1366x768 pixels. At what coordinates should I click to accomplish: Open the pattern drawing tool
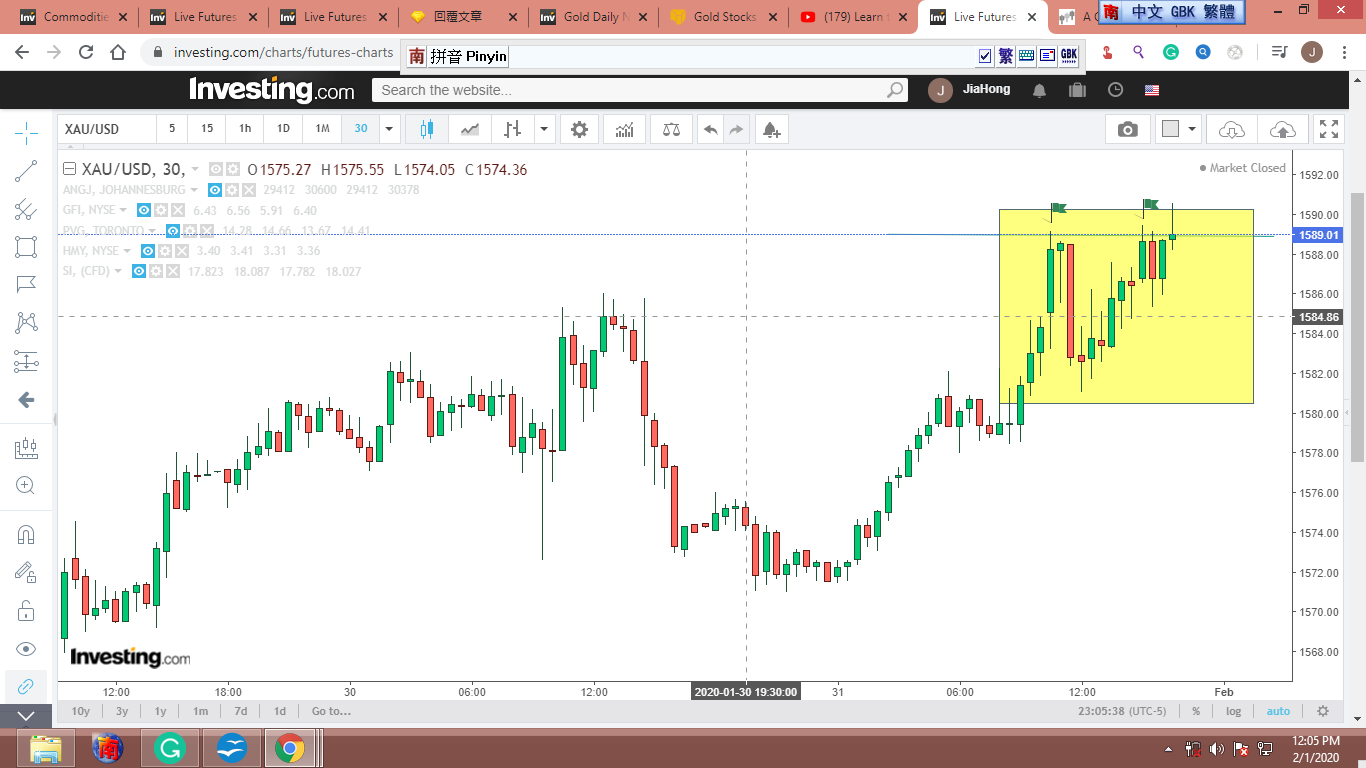26,323
